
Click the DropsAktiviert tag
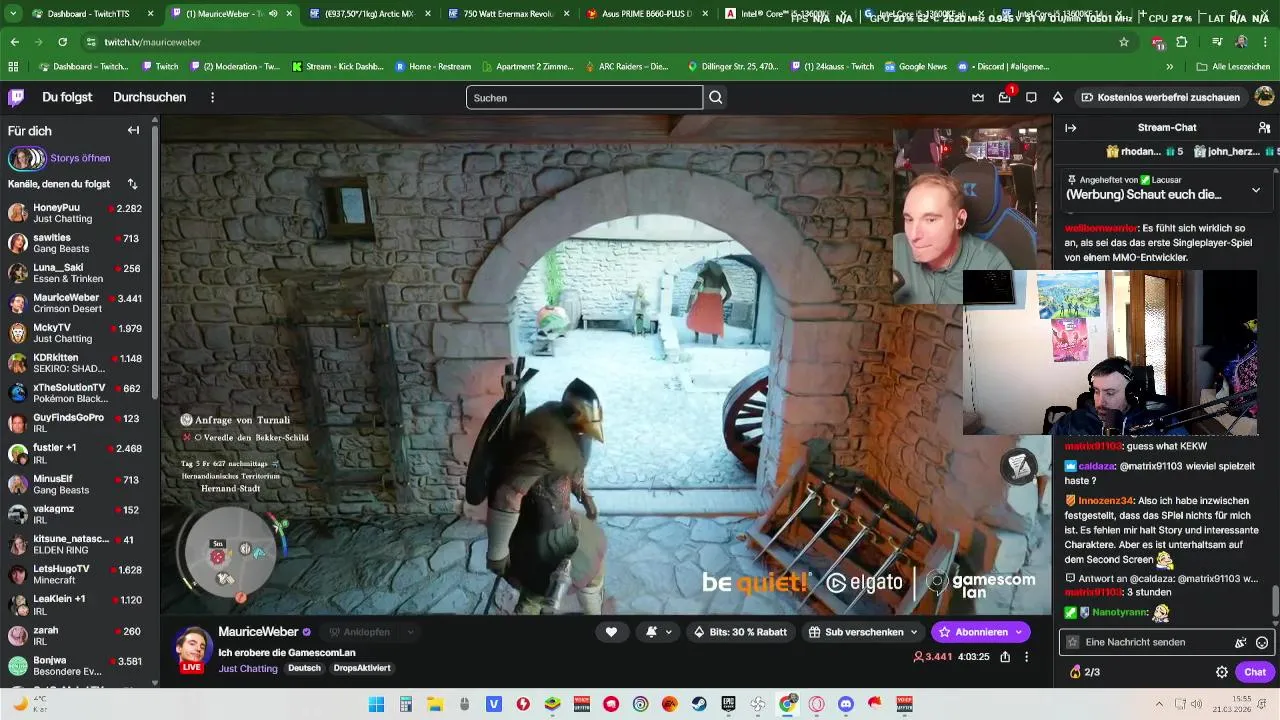pos(362,668)
